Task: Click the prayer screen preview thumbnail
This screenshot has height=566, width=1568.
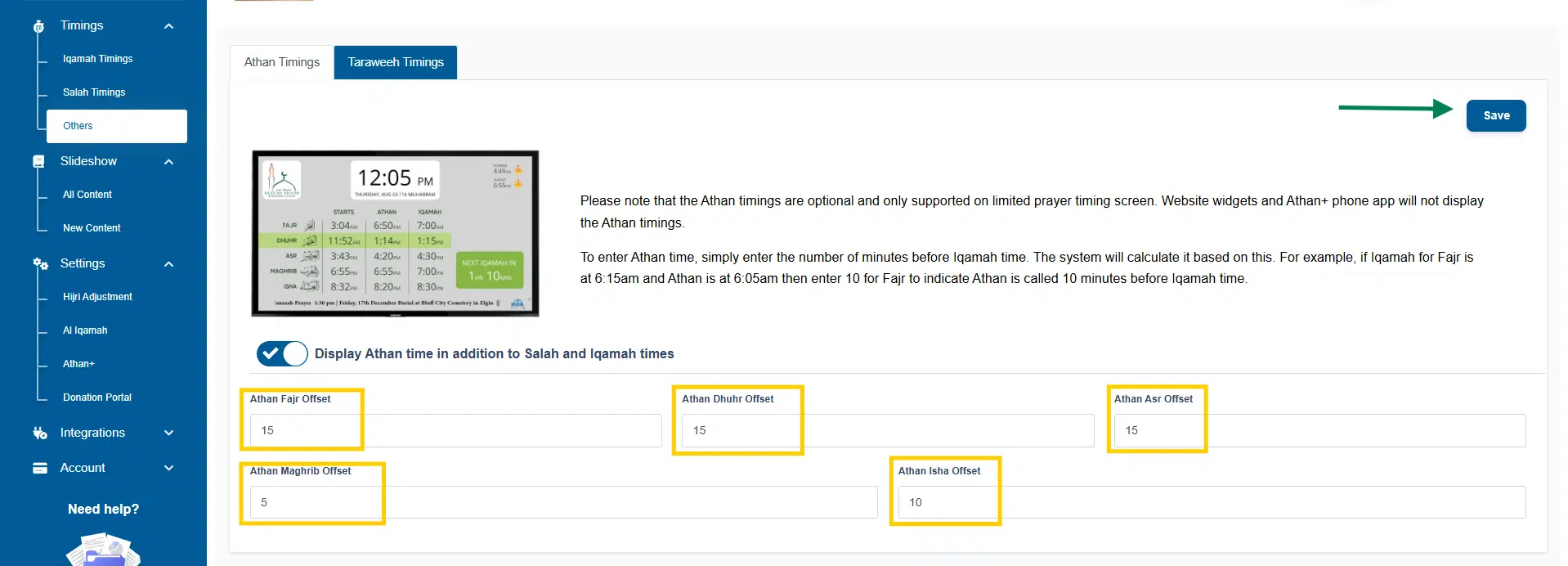Action: point(395,233)
